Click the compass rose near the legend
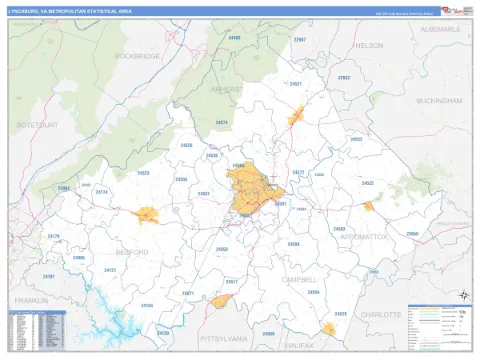480x360 pixels. point(464,295)
